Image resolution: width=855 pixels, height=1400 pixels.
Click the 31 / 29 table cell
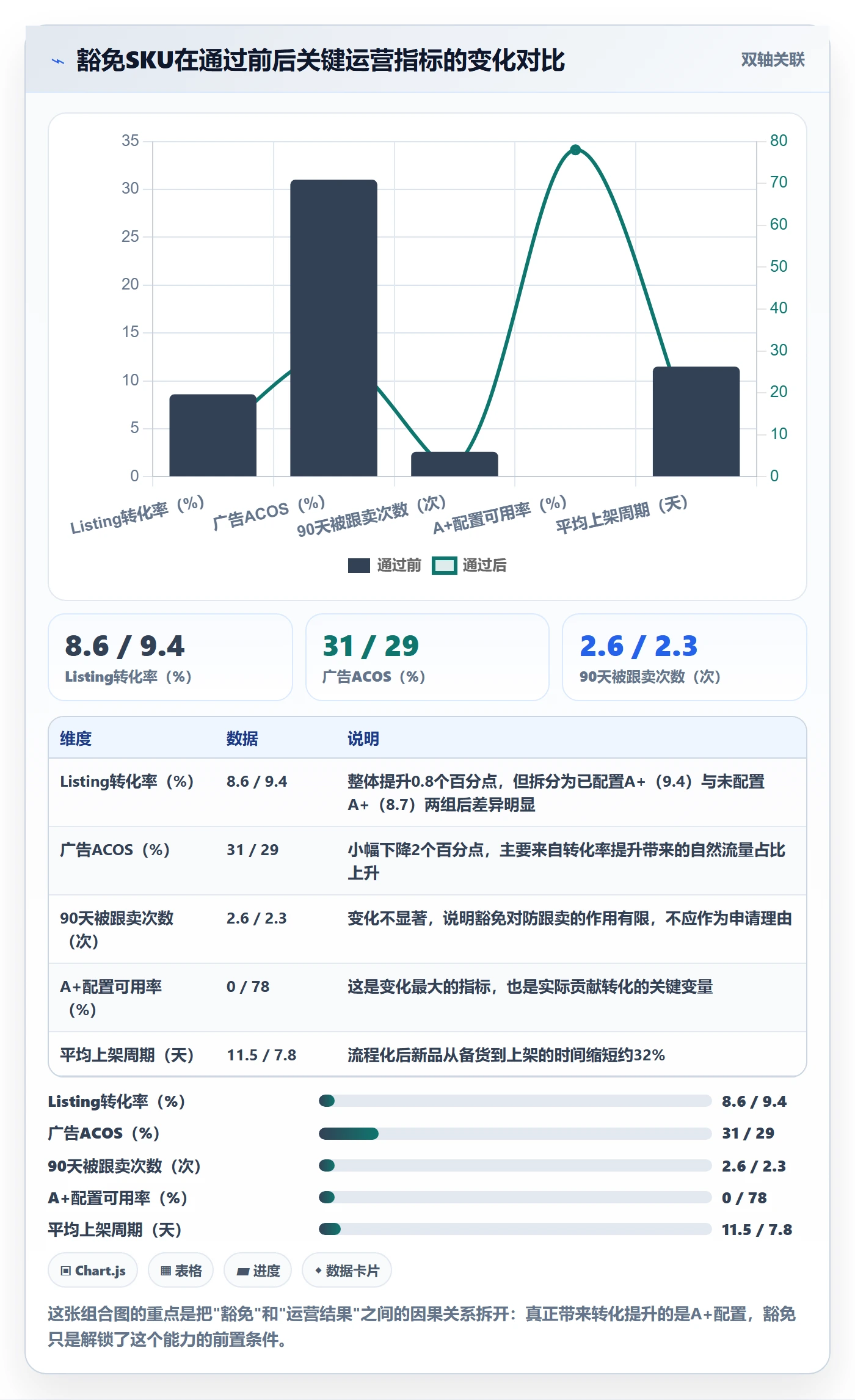(x=252, y=850)
